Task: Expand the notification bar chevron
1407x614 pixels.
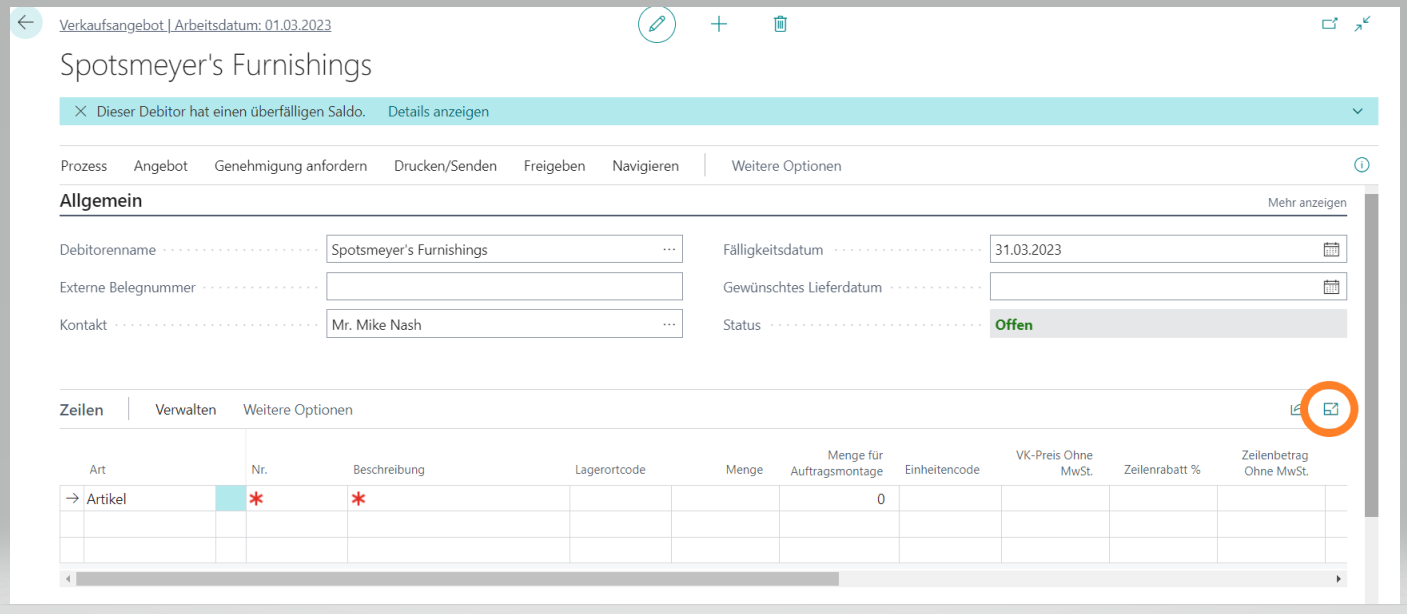Action: [x=1358, y=112]
